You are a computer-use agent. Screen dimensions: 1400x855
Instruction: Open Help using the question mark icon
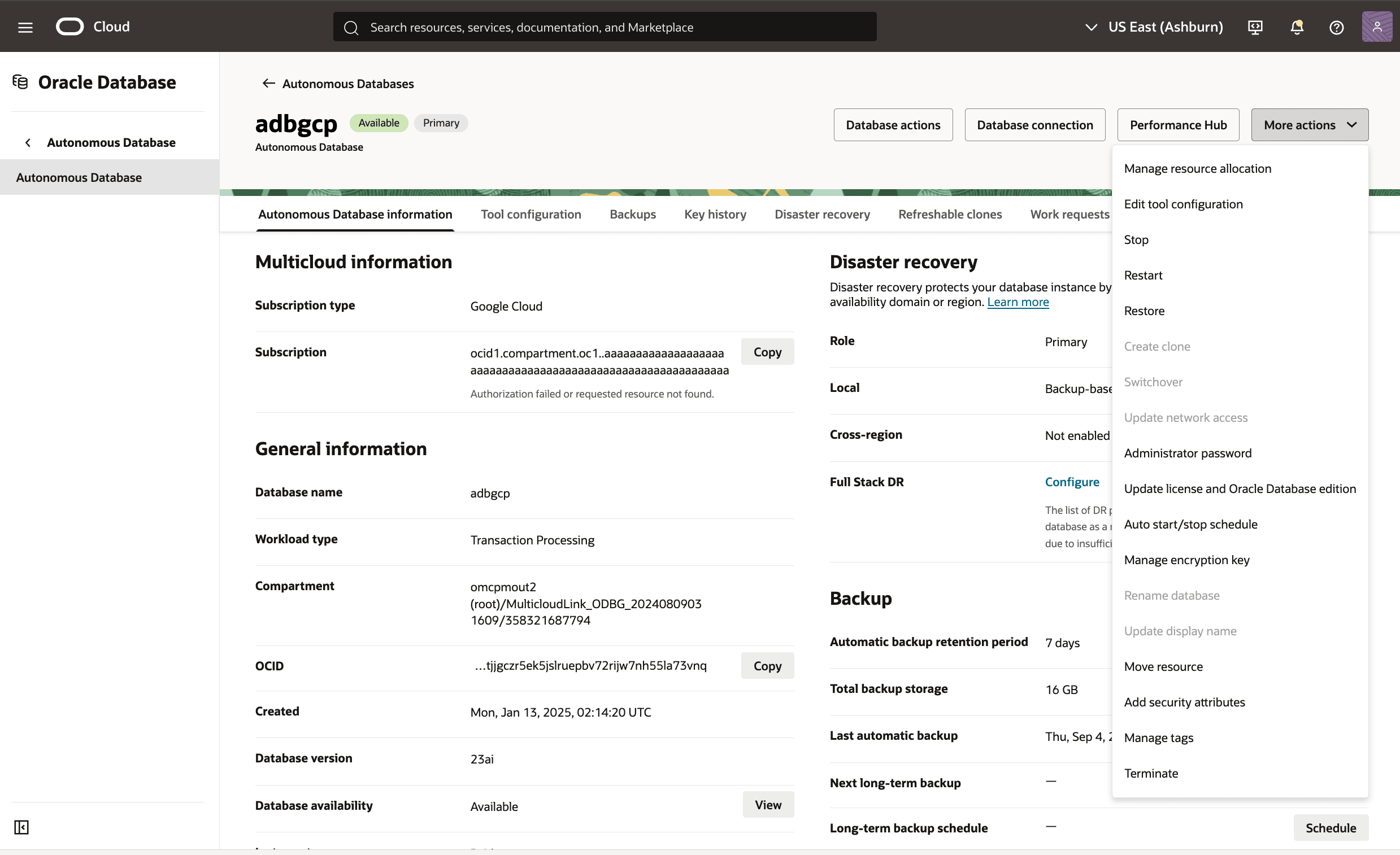pyautogui.click(x=1336, y=27)
